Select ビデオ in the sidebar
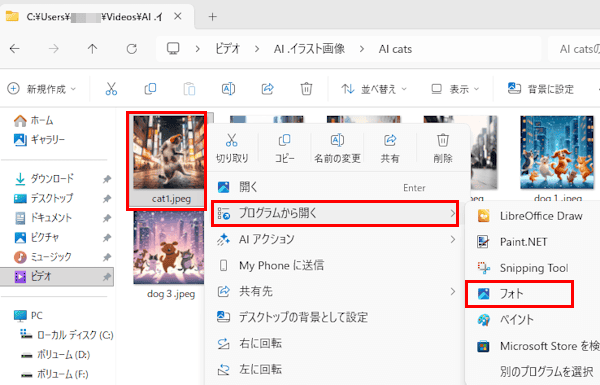 pos(57,276)
